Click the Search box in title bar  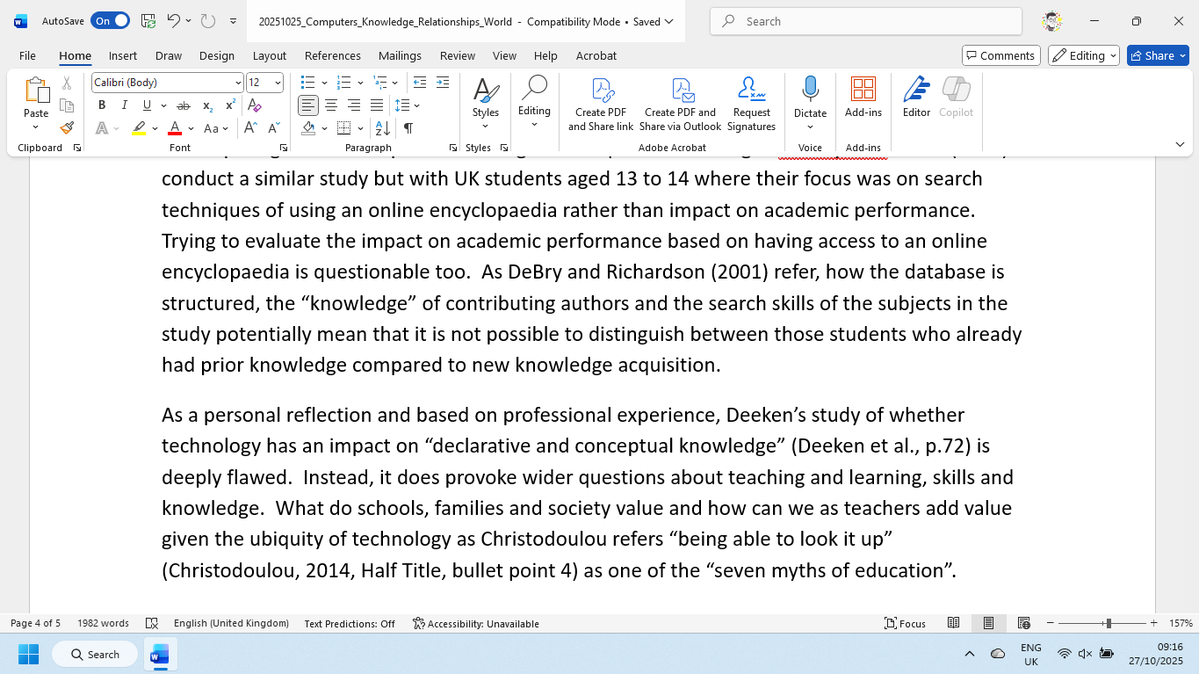click(x=866, y=21)
